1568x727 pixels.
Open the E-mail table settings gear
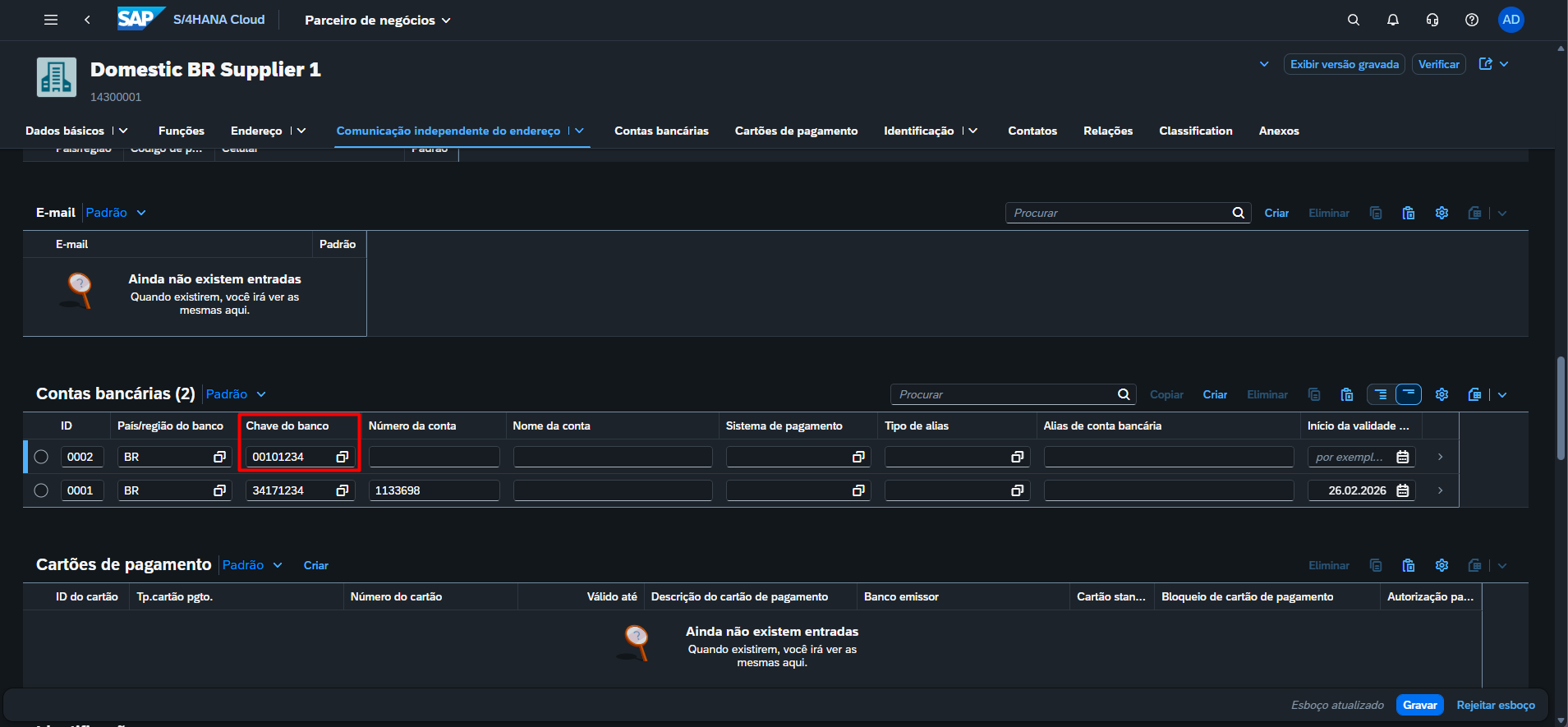[x=1442, y=213]
